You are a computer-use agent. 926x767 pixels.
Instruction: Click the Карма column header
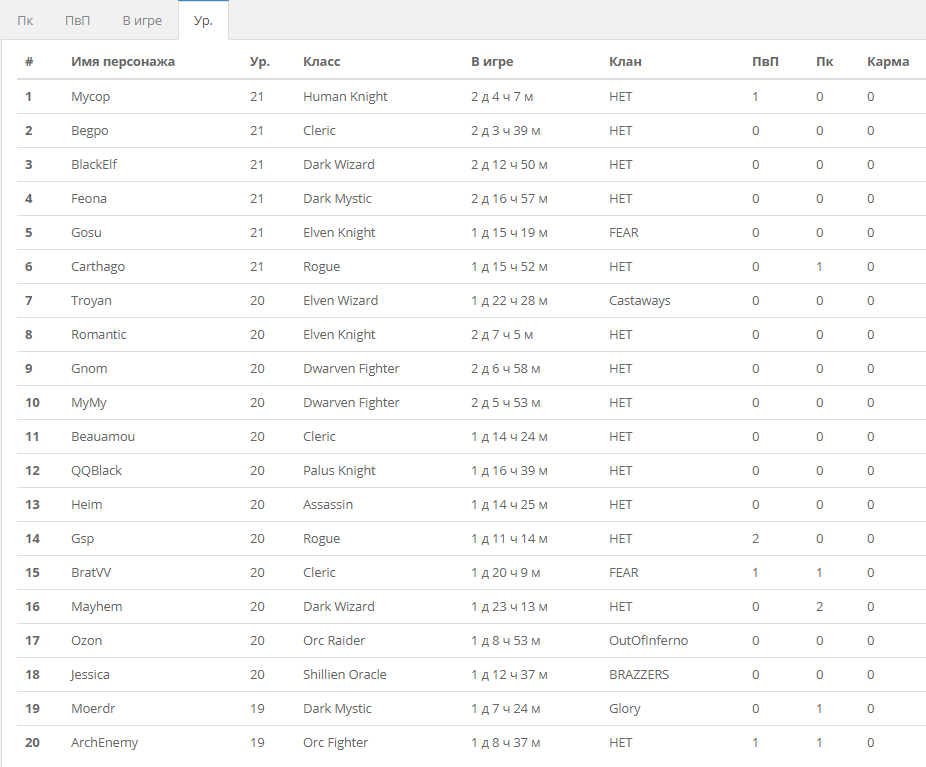(888, 61)
